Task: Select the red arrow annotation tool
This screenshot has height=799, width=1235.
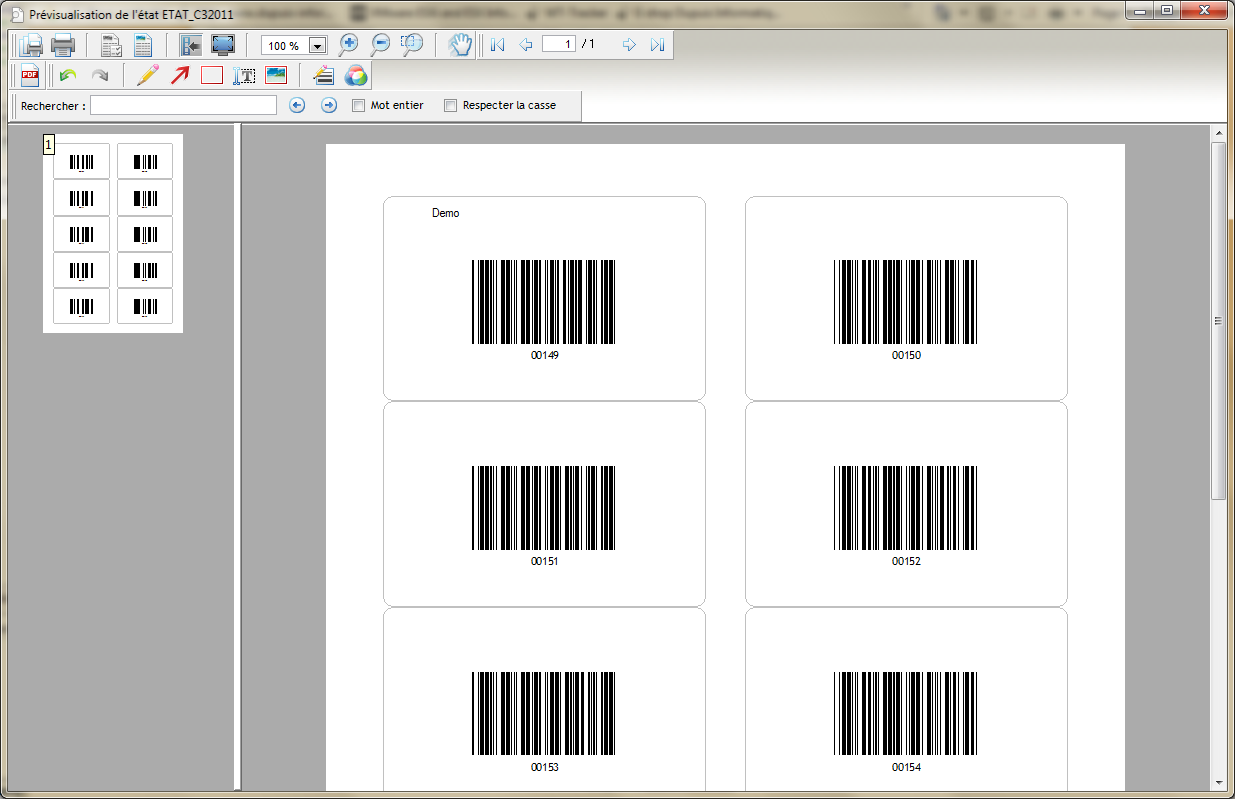Action: 180,75
